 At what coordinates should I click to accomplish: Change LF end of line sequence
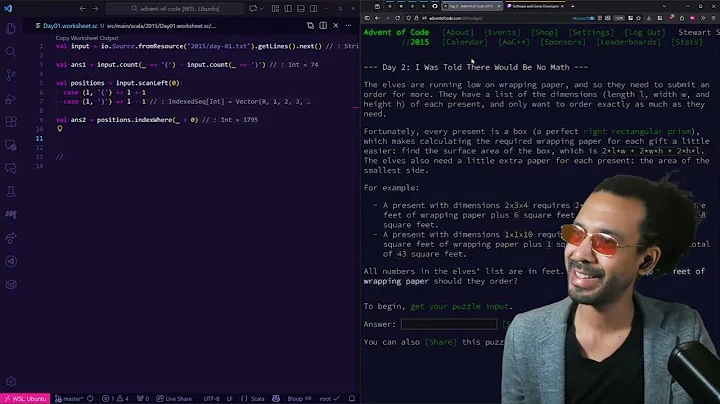point(230,398)
